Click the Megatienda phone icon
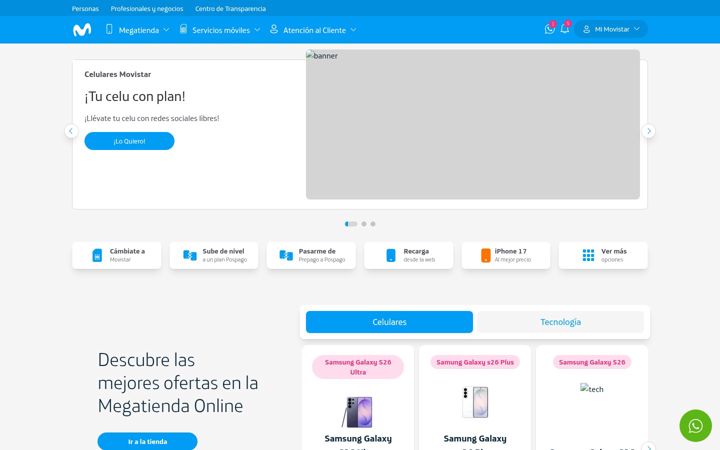This screenshot has width=720, height=450. click(x=109, y=29)
